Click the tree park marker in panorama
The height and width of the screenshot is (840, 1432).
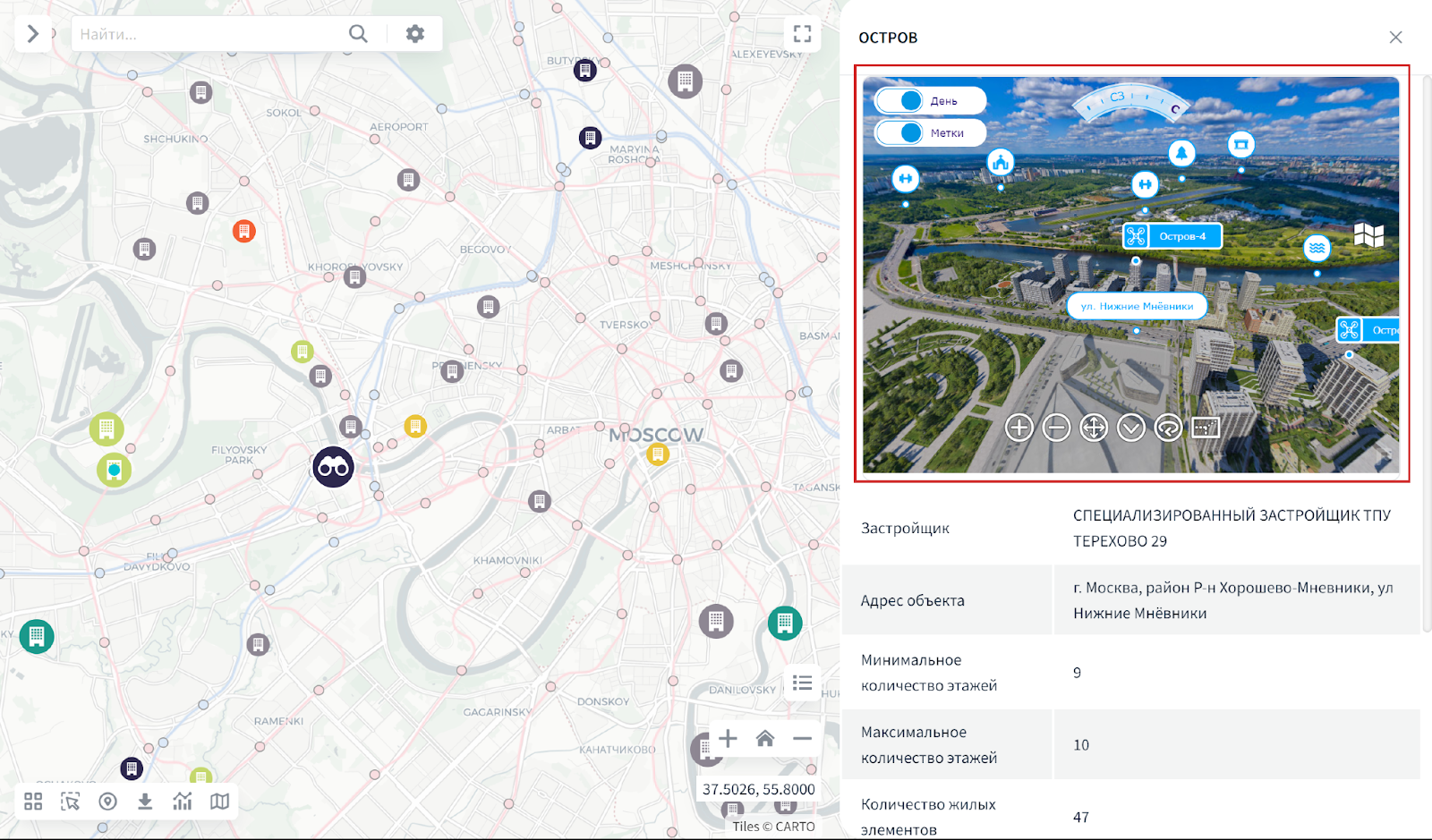[1181, 153]
